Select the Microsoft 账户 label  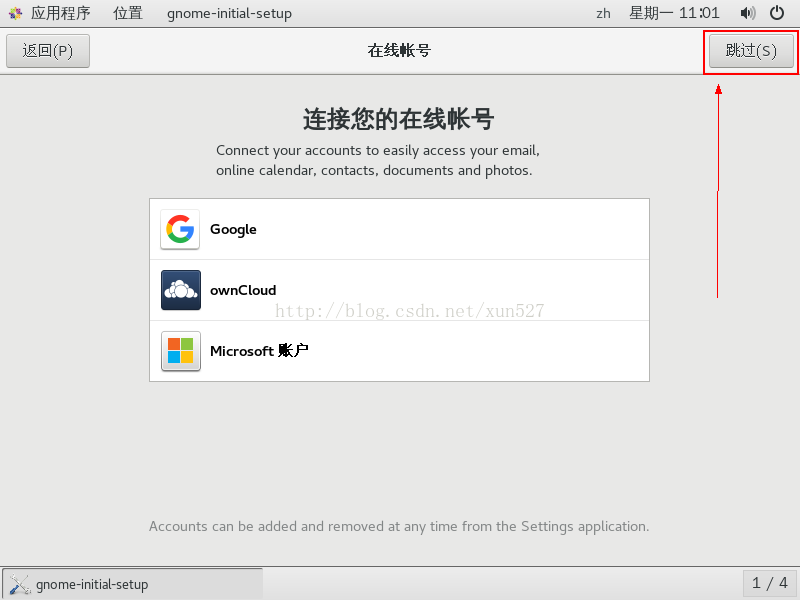tap(259, 351)
